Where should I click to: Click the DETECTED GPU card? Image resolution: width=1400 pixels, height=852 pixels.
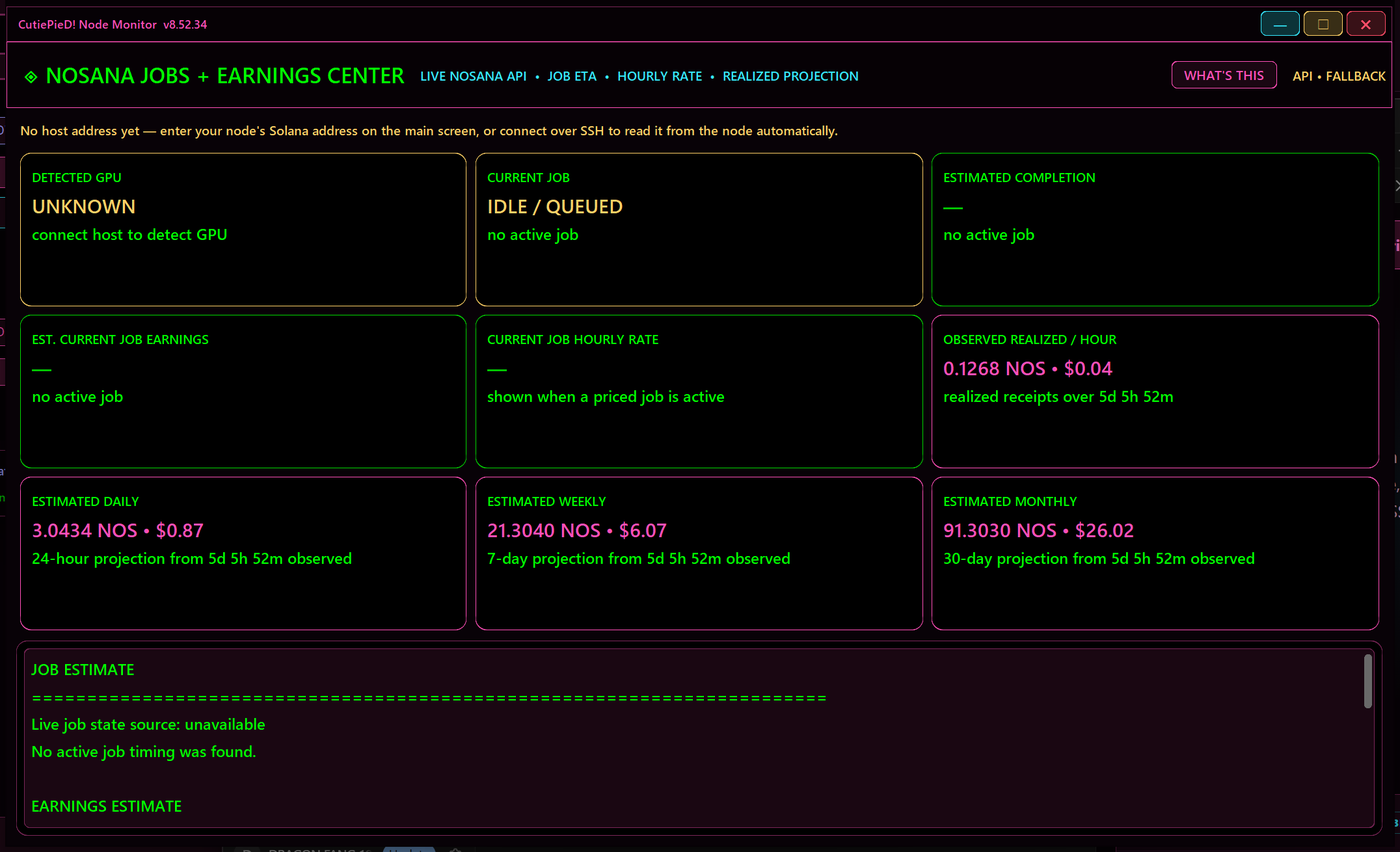coord(243,229)
